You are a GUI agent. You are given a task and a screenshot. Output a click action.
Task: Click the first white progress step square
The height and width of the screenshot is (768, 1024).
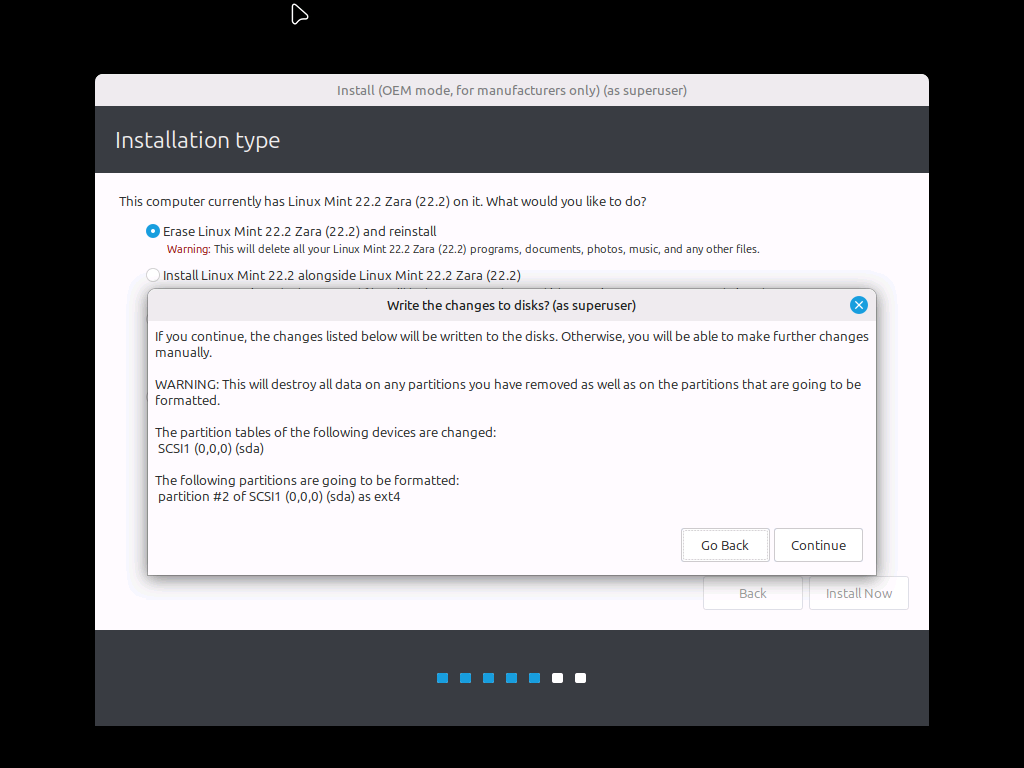point(557,678)
